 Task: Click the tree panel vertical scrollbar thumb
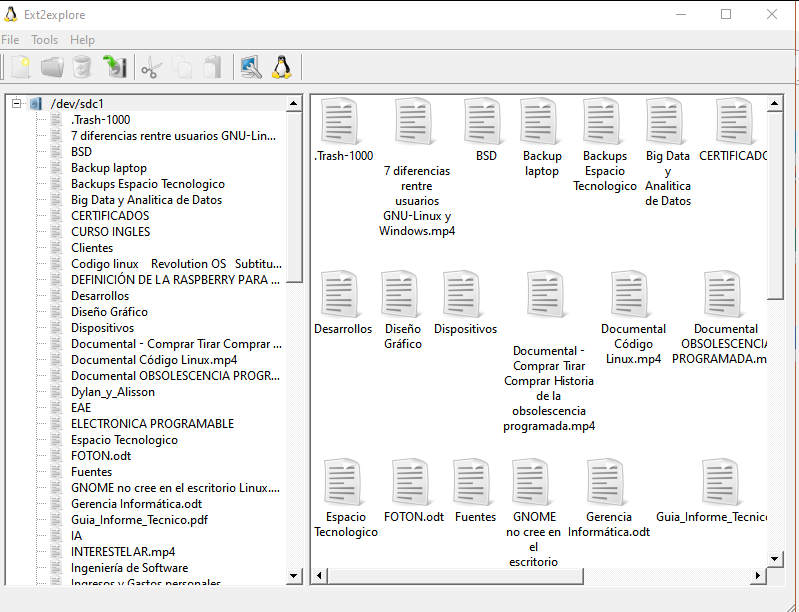[x=294, y=197]
